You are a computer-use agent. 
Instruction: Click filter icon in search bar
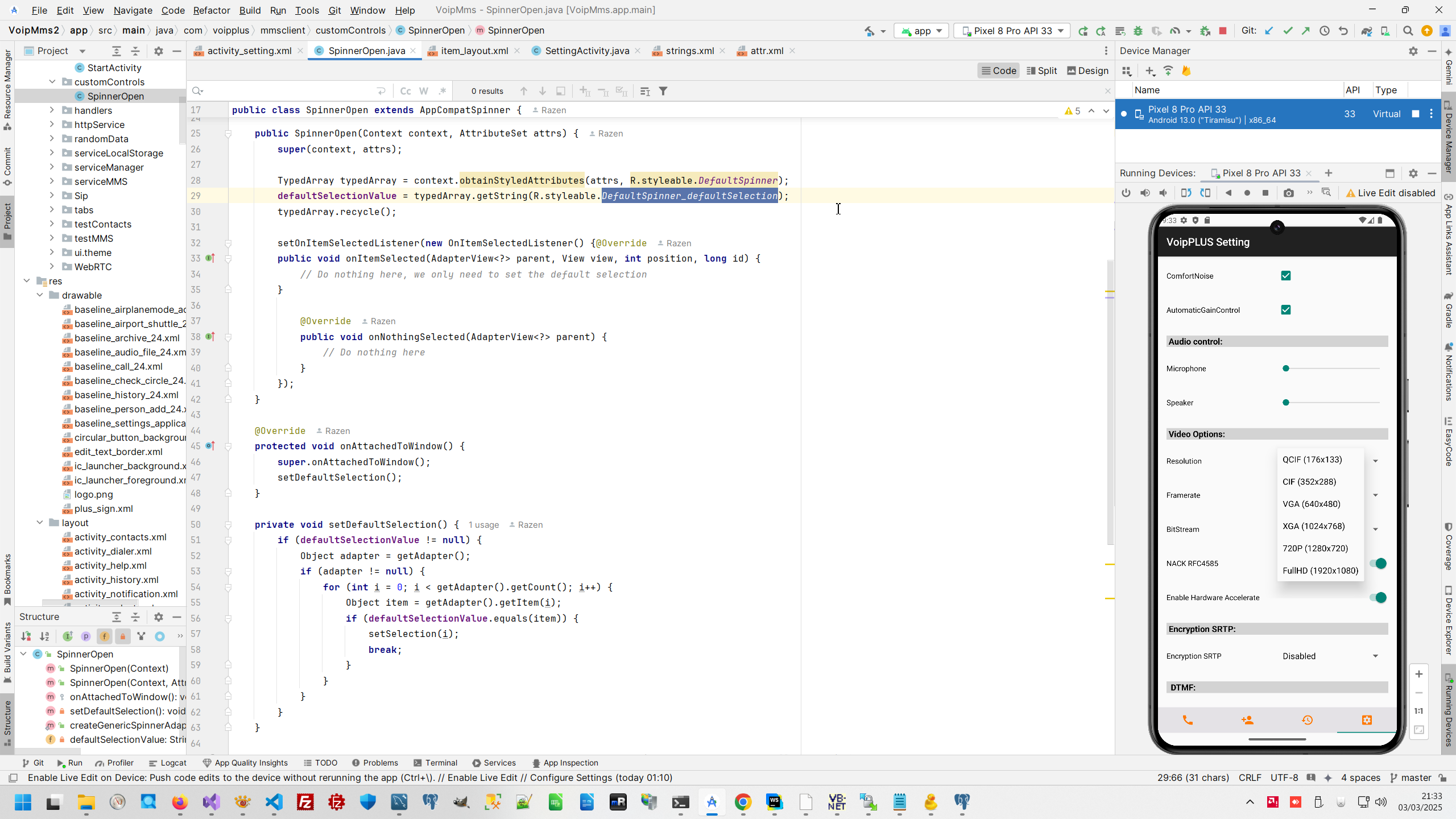click(663, 91)
